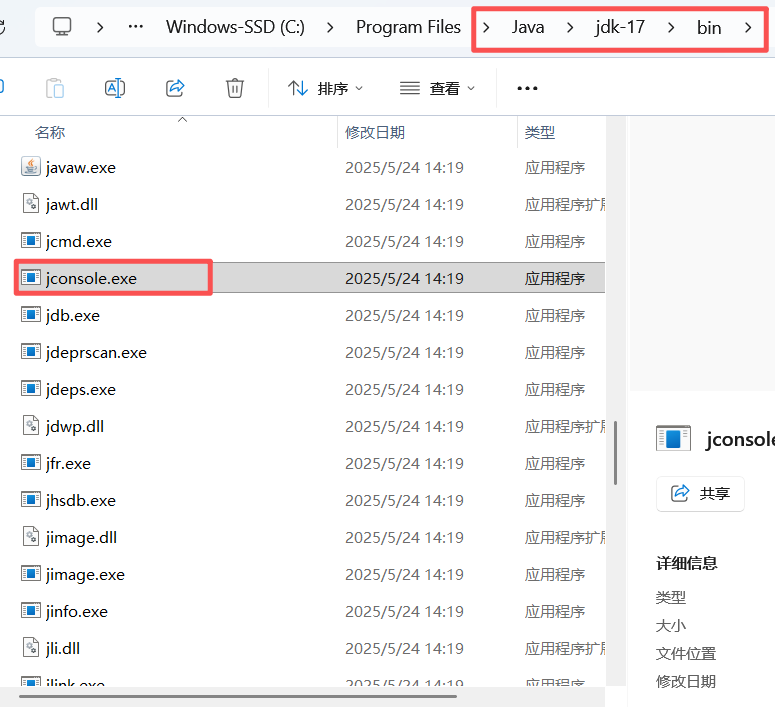Click the paste clipboard icon in toolbar
Image resolution: width=775 pixels, height=711 pixels.
[x=55, y=88]
